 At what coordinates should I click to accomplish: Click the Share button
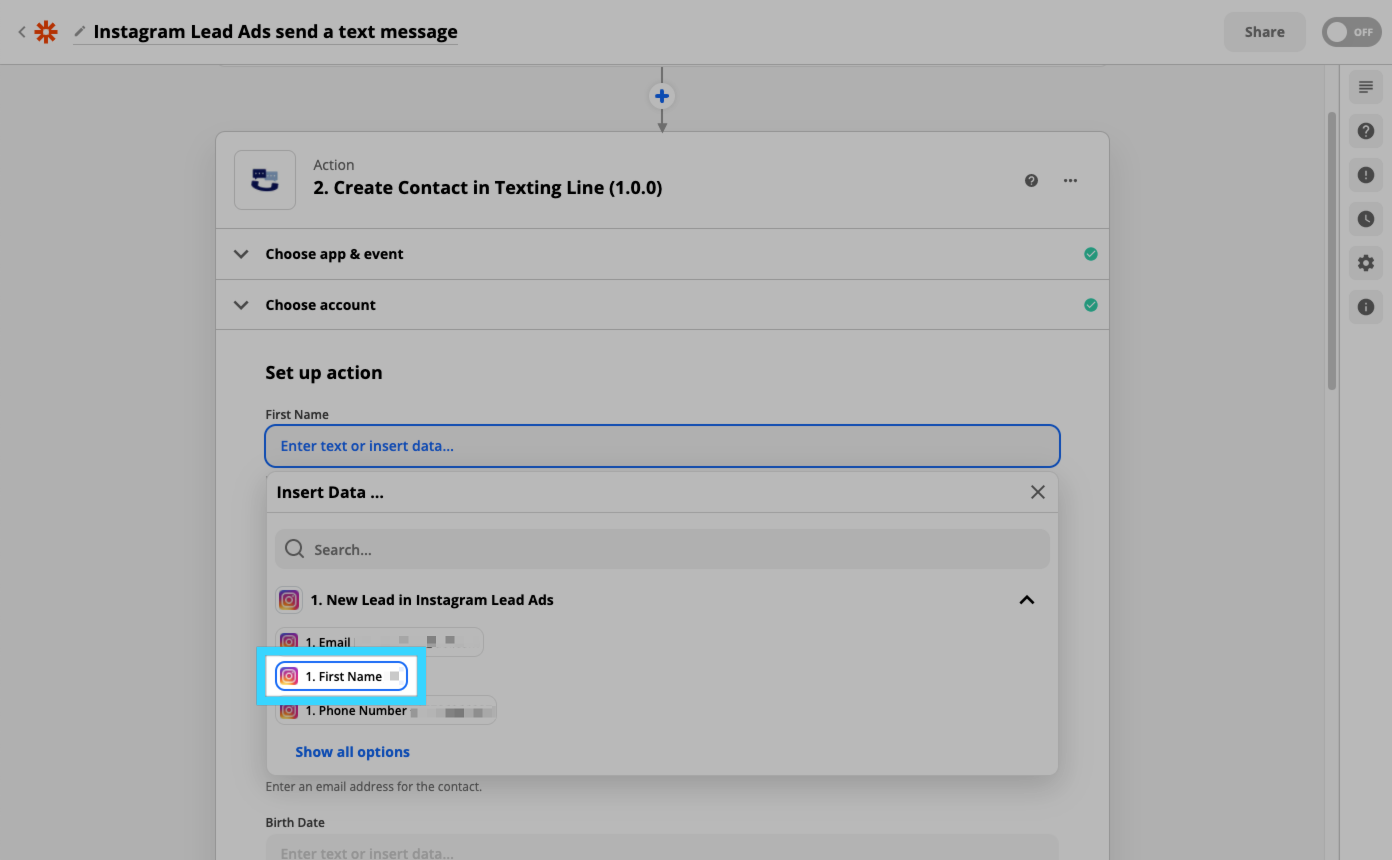pos(1264,32)
